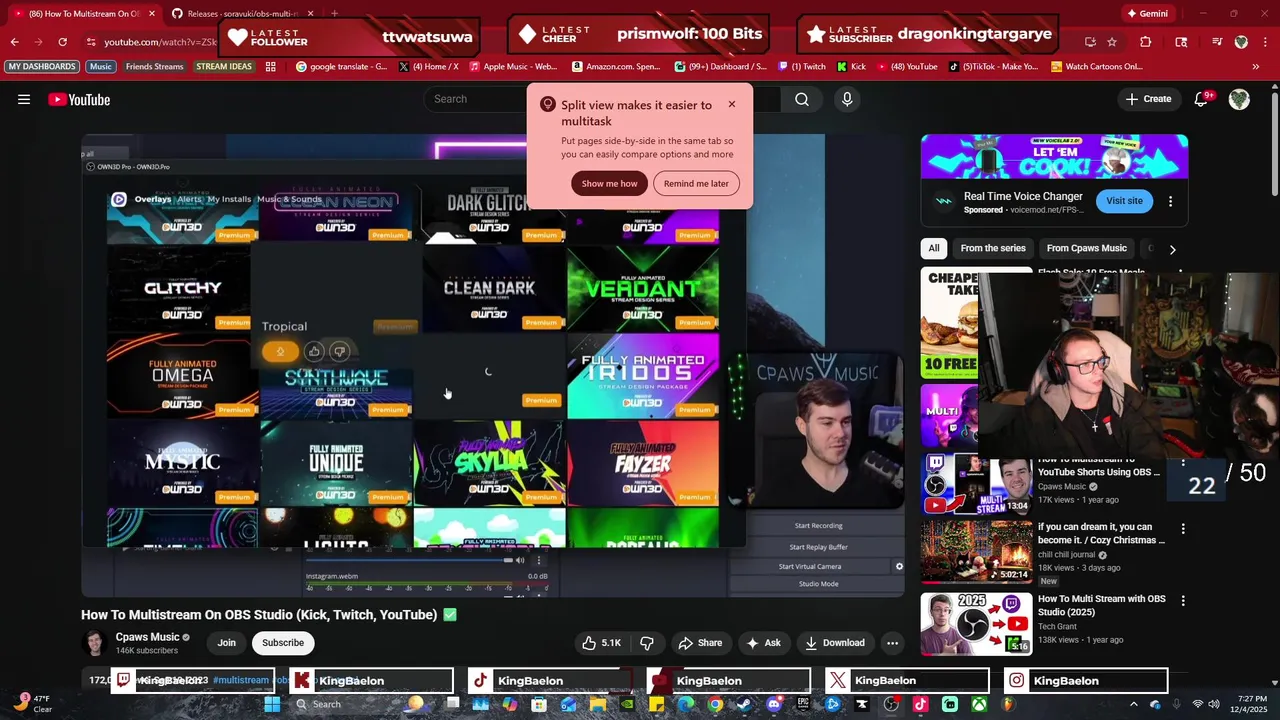Open the YouTube guide hamburger menu
Image resolution: width=1280 pixels, height=720 pixels.
[x=24, y=99]
